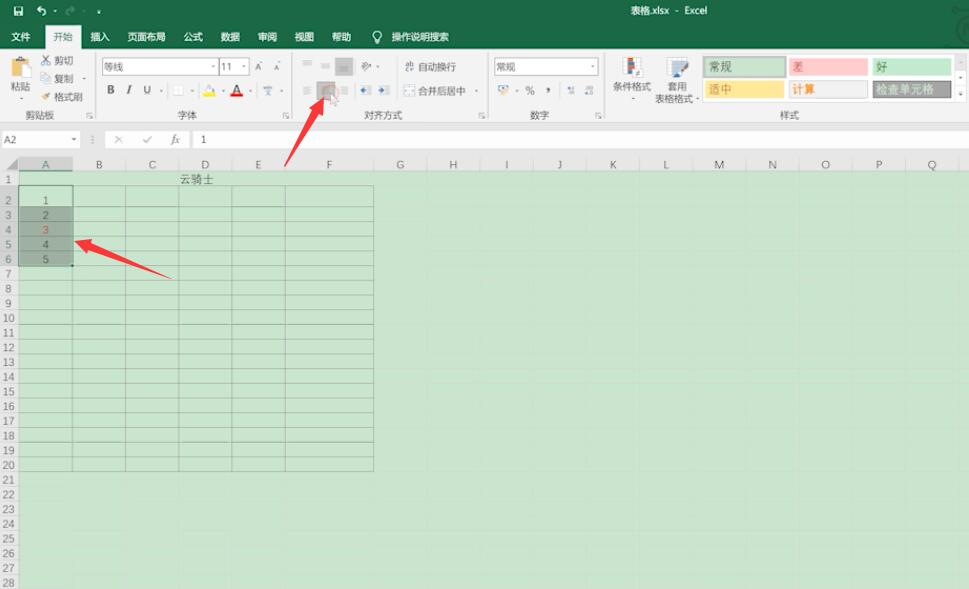Click the align right icon
This screenshot has width=969, height=589.
344,91
